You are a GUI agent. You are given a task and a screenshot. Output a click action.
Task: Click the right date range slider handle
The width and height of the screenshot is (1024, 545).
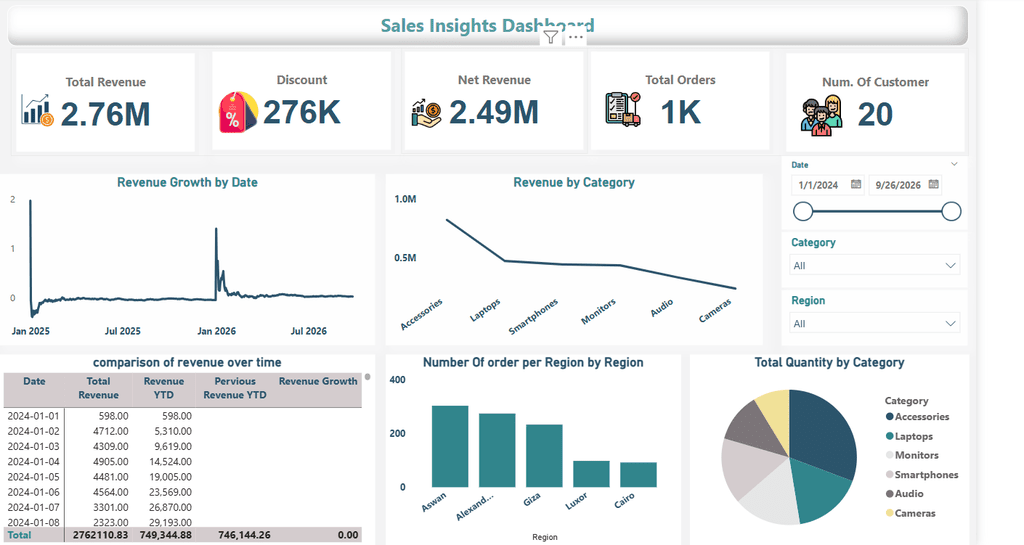point(952,211)
